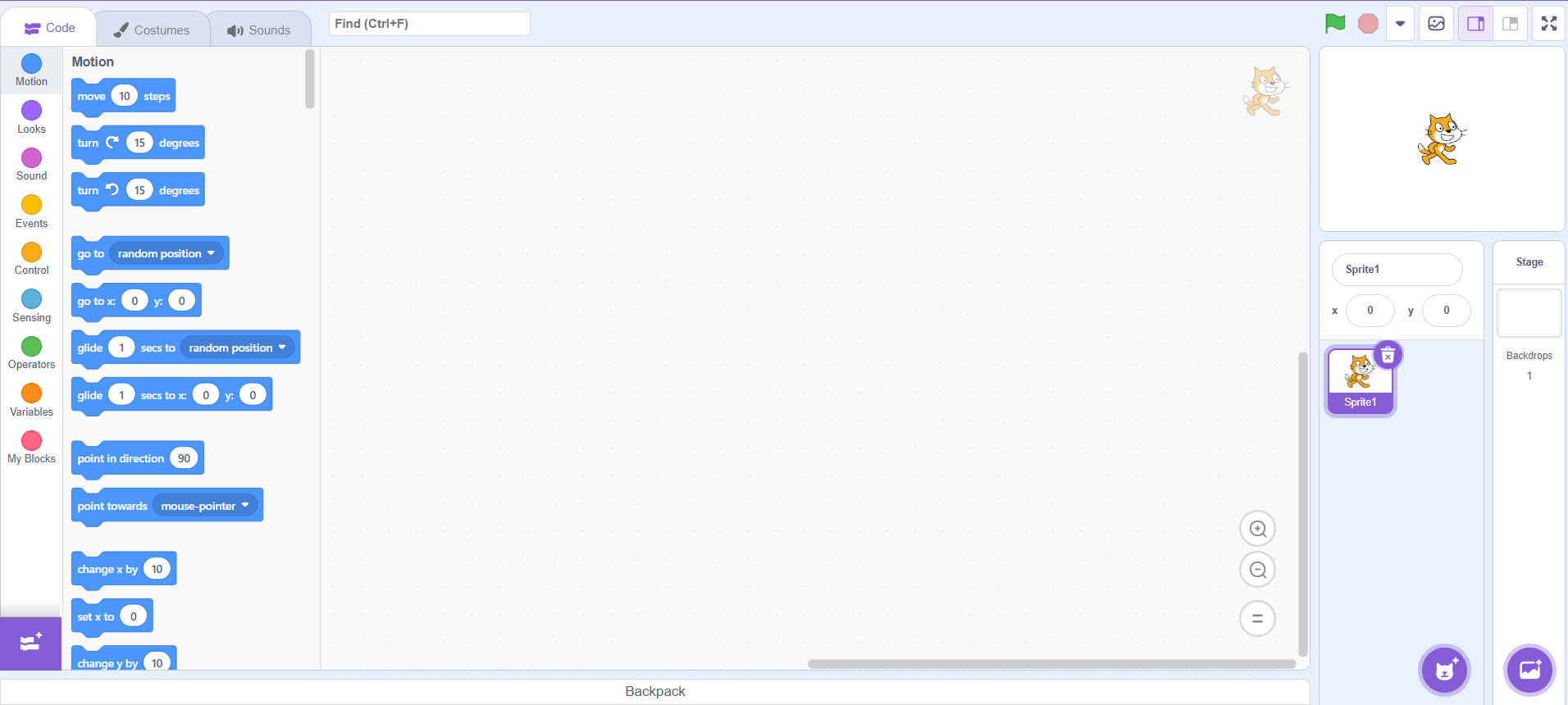1568x705 pixels.
Task: Click the point in direction 90 block
Action: point(138,458)
